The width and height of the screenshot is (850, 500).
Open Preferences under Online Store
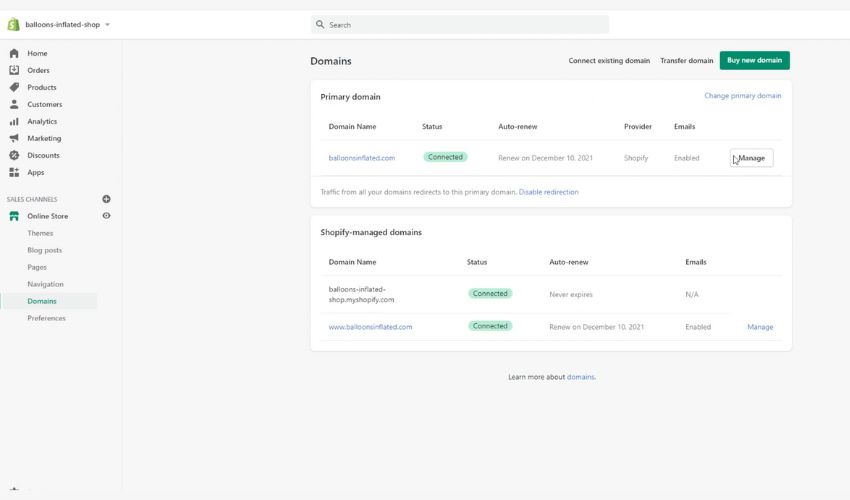pyautogui.click(x=46, y=318)
